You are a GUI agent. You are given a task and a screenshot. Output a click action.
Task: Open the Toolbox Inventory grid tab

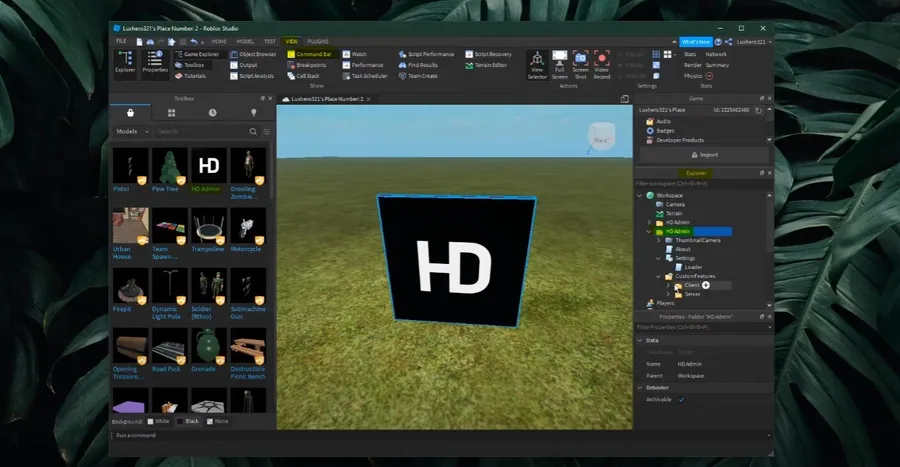point(171,113)
